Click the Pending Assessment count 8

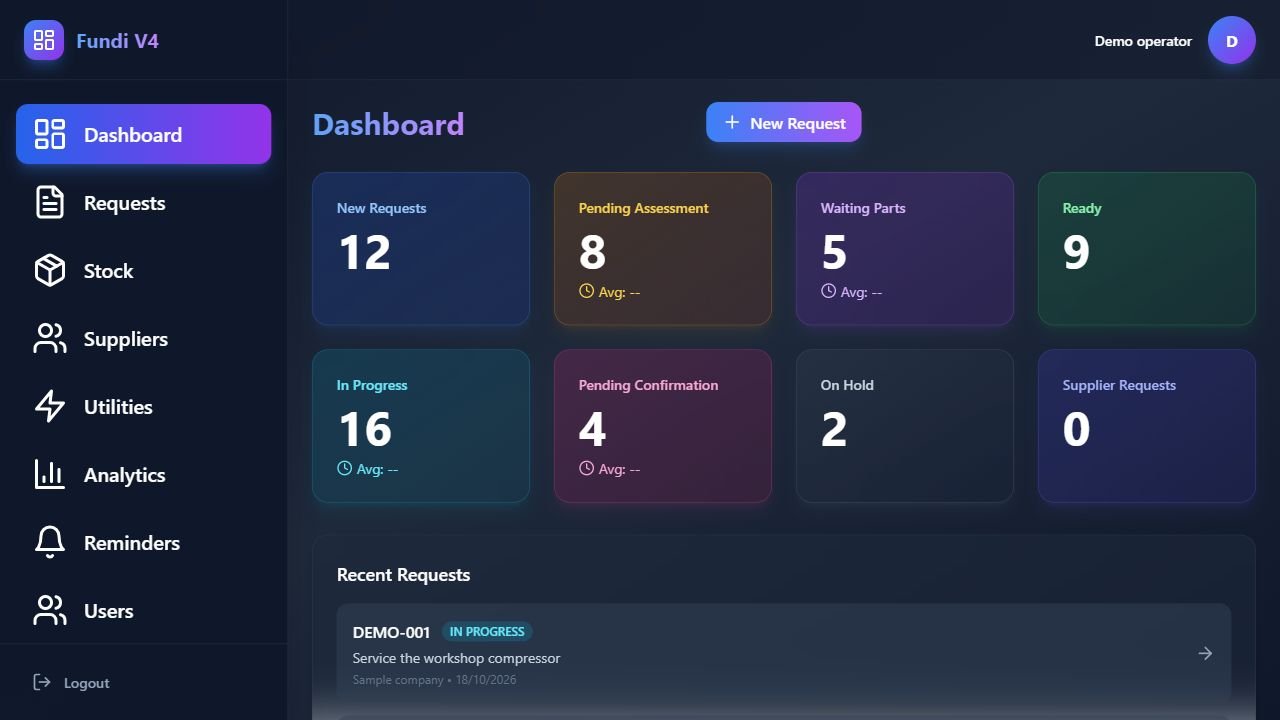592,252
